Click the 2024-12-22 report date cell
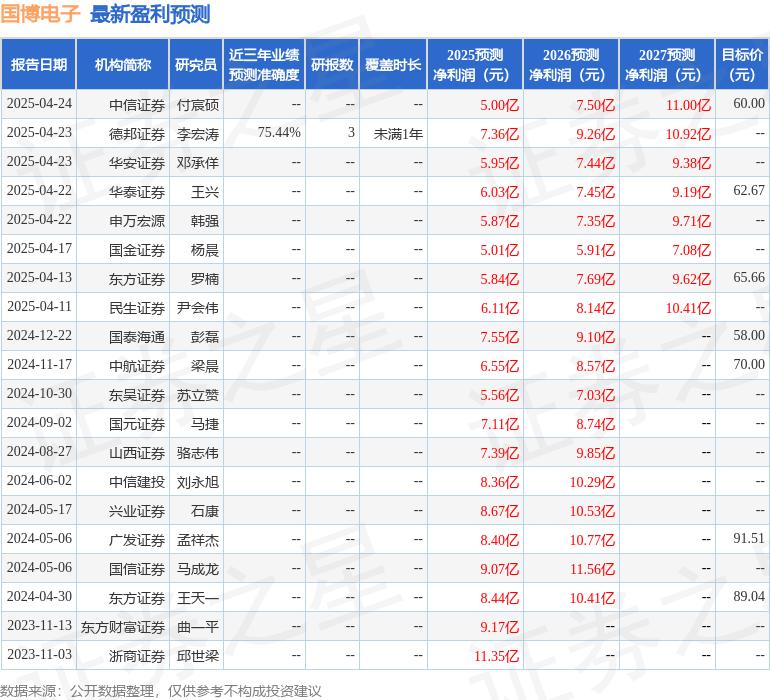The image size is (770, 700). (x=39, y=336)
